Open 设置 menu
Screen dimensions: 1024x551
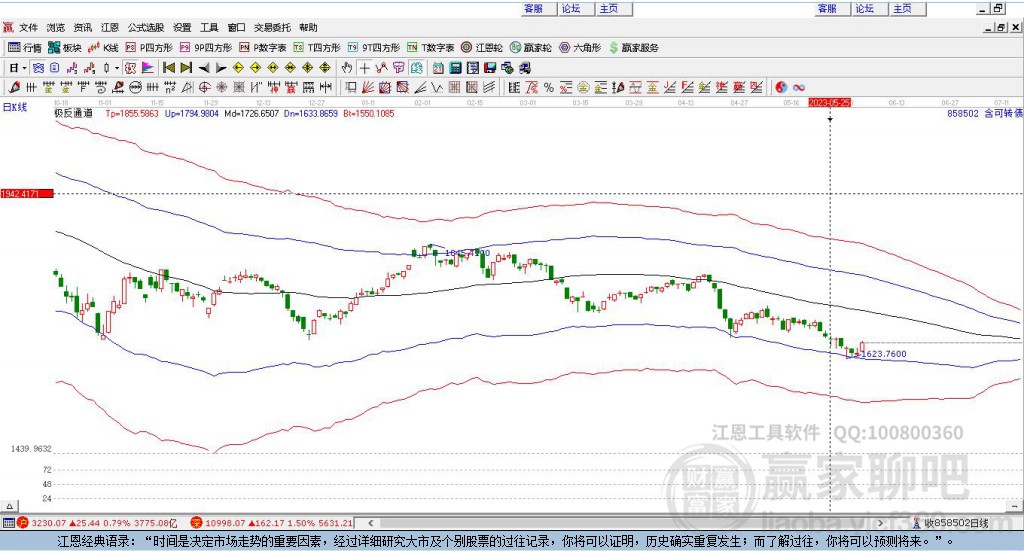coord(182,27)
